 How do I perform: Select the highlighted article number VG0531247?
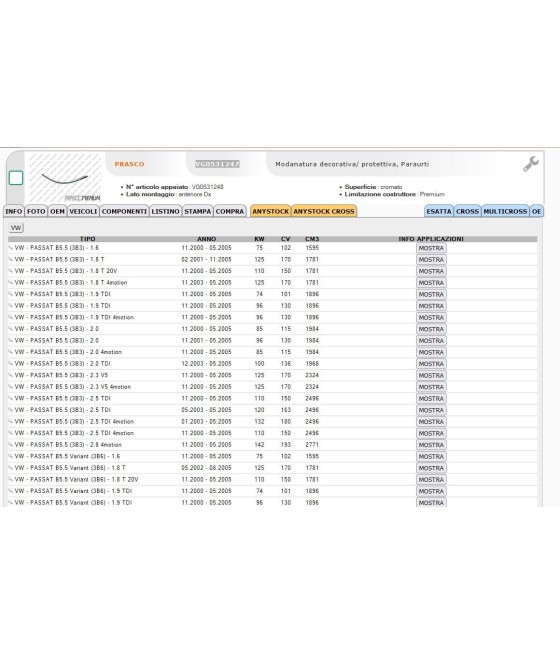pos(217,164)
